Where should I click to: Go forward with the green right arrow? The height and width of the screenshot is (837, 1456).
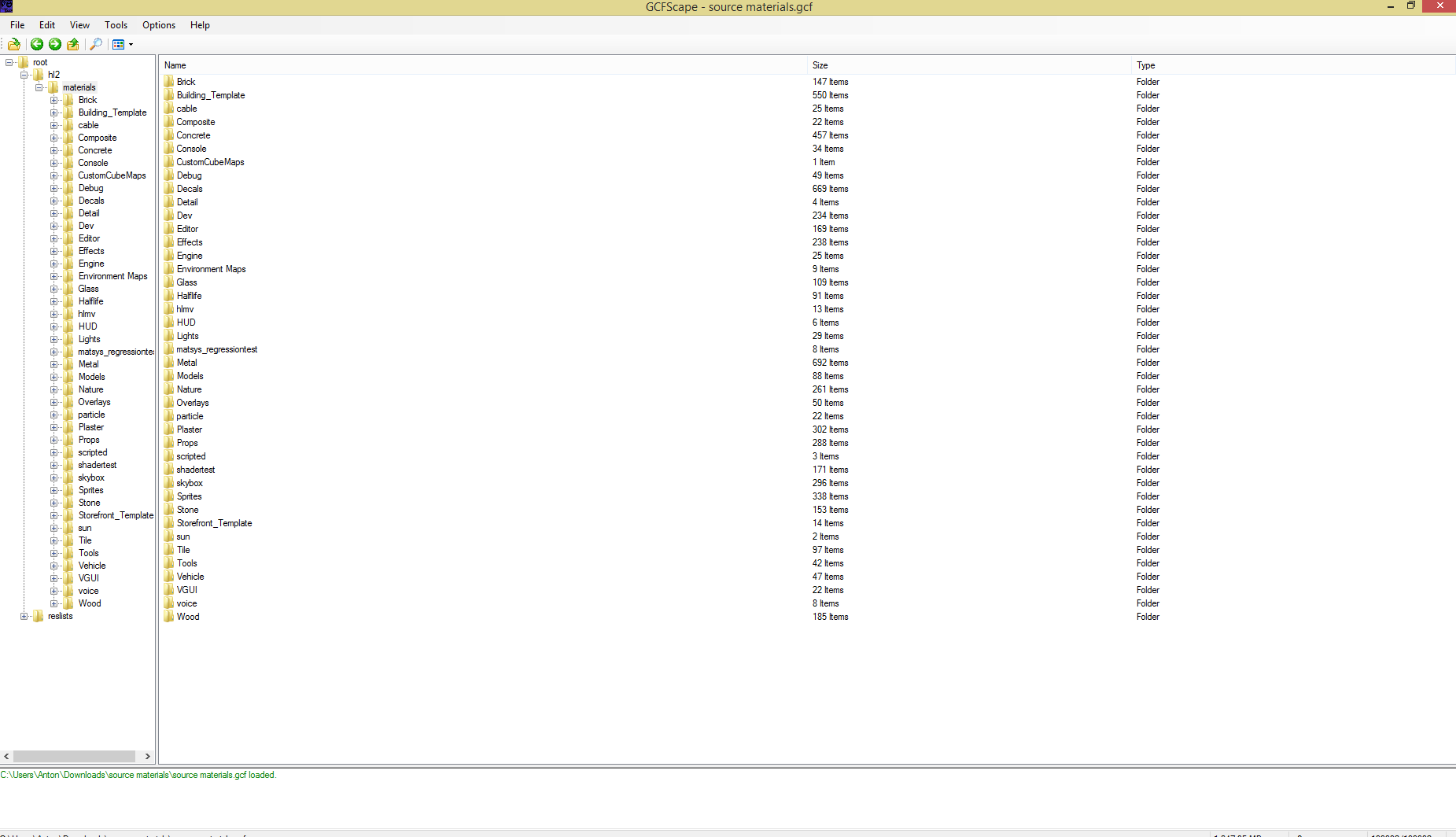55,44
